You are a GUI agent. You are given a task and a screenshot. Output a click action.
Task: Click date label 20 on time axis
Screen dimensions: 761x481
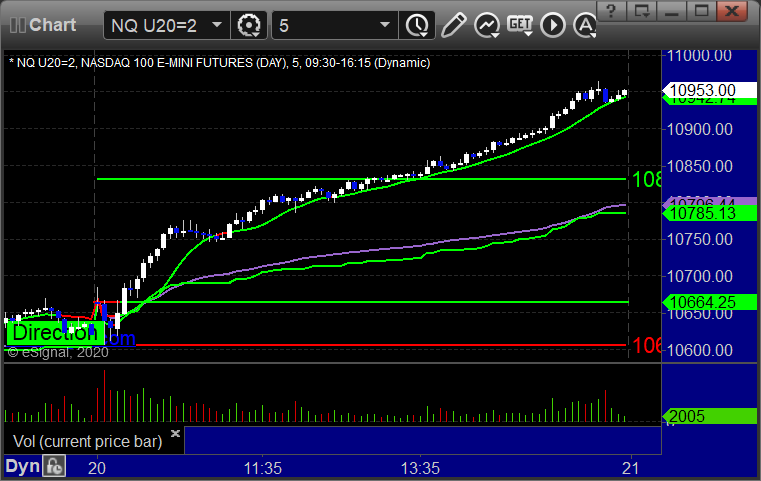[97, 468]
